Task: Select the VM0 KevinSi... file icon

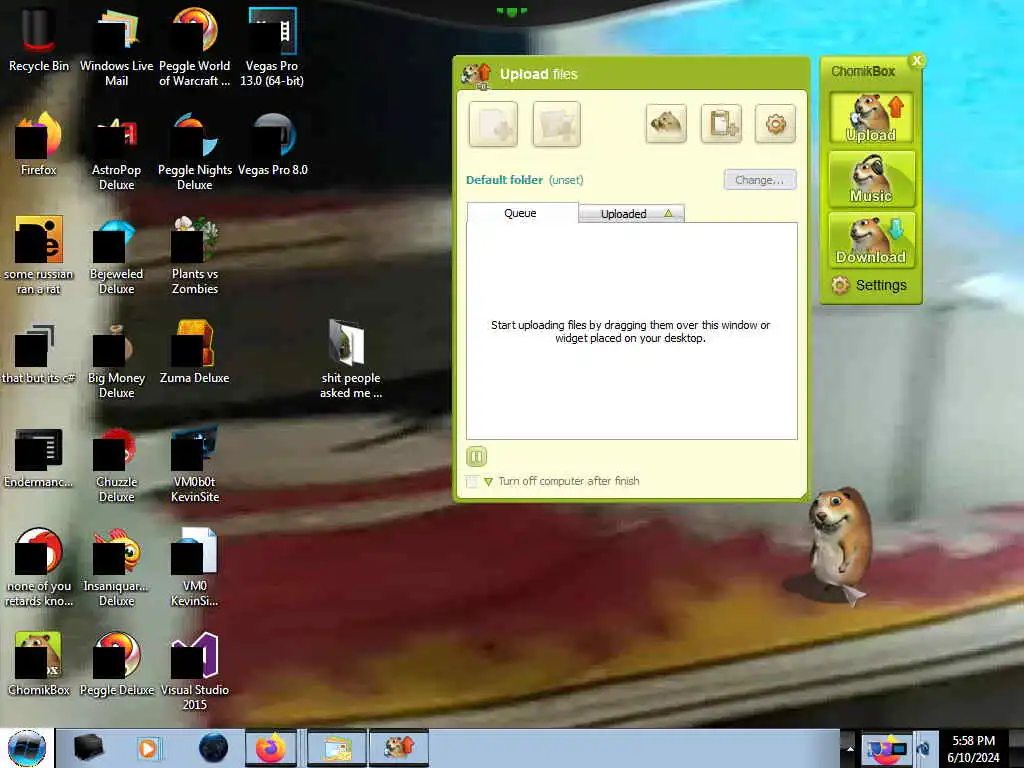Action: pyautogui.click(x=195, y=567)
